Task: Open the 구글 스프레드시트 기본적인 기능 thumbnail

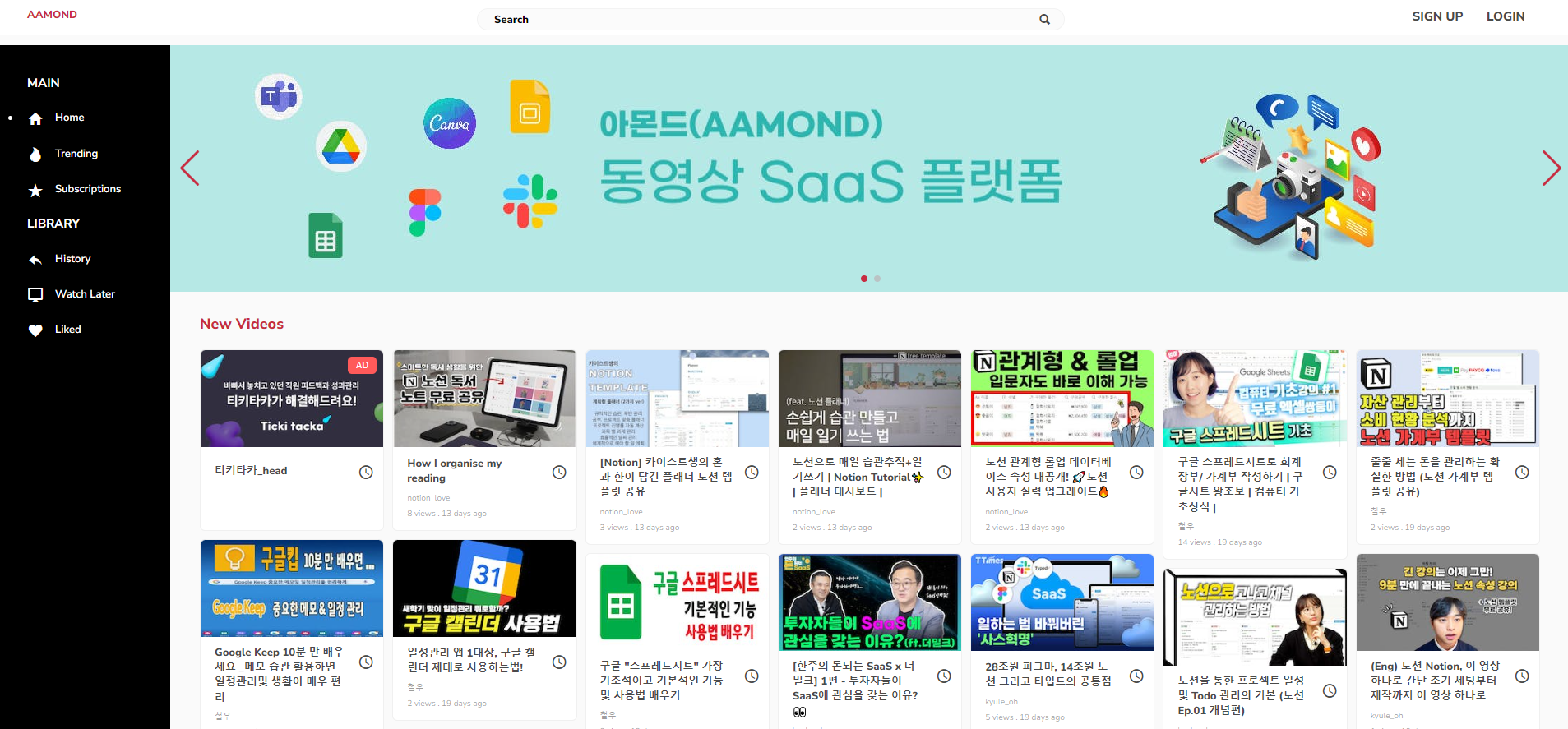Action: pyautogui.click(x=678, y=602)
